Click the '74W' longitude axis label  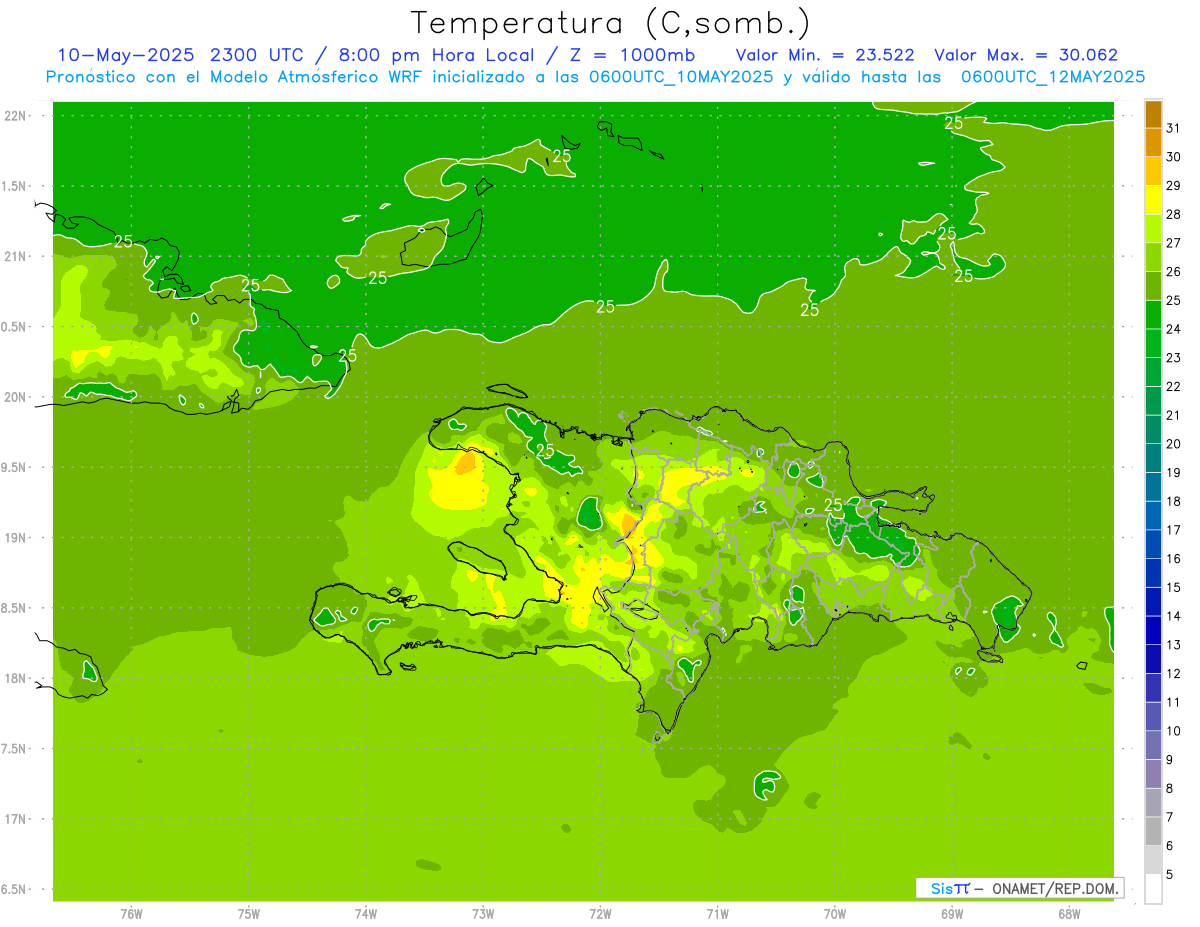pyautogui.click(x=366, y=914)
